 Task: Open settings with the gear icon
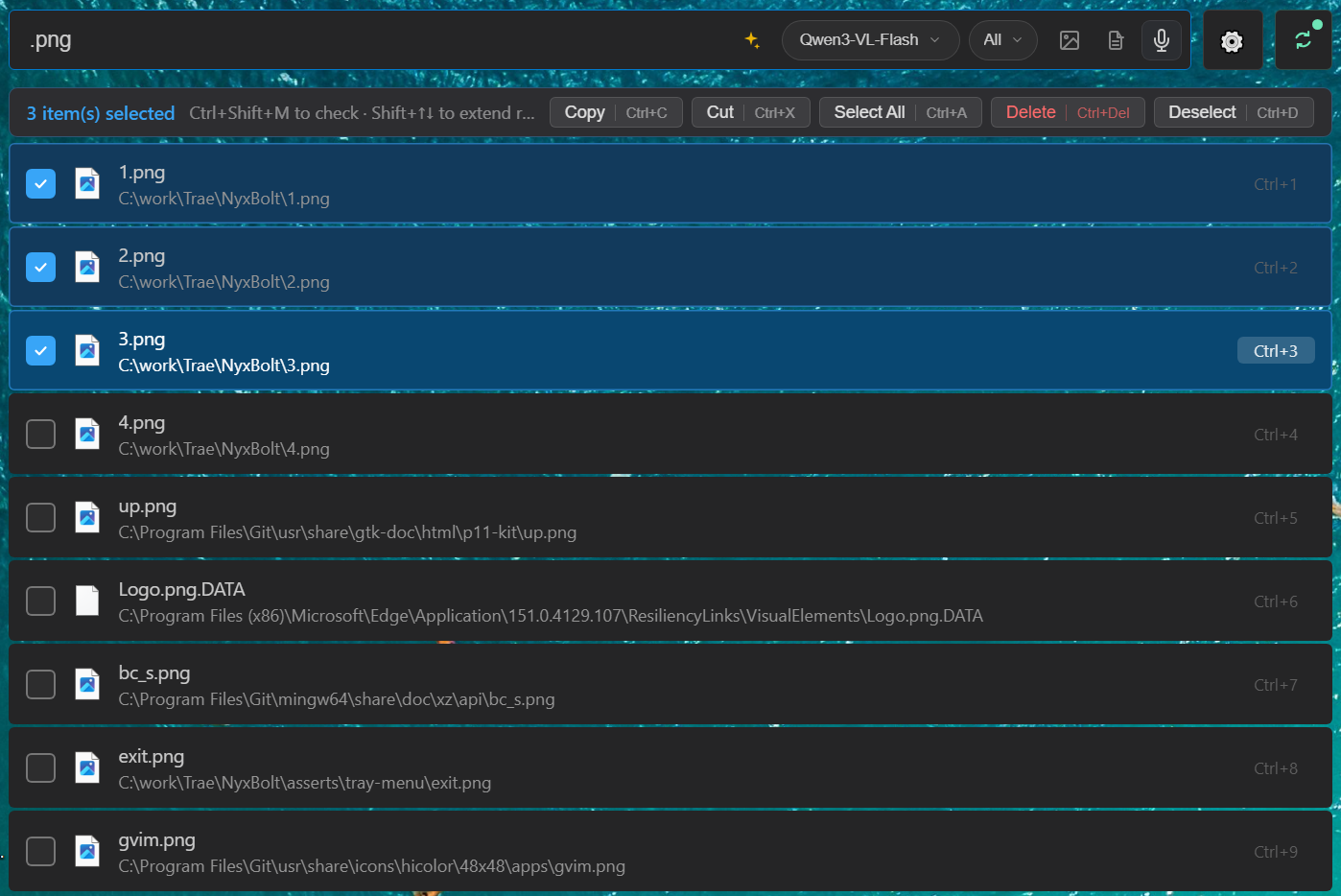click(1233, 41)
